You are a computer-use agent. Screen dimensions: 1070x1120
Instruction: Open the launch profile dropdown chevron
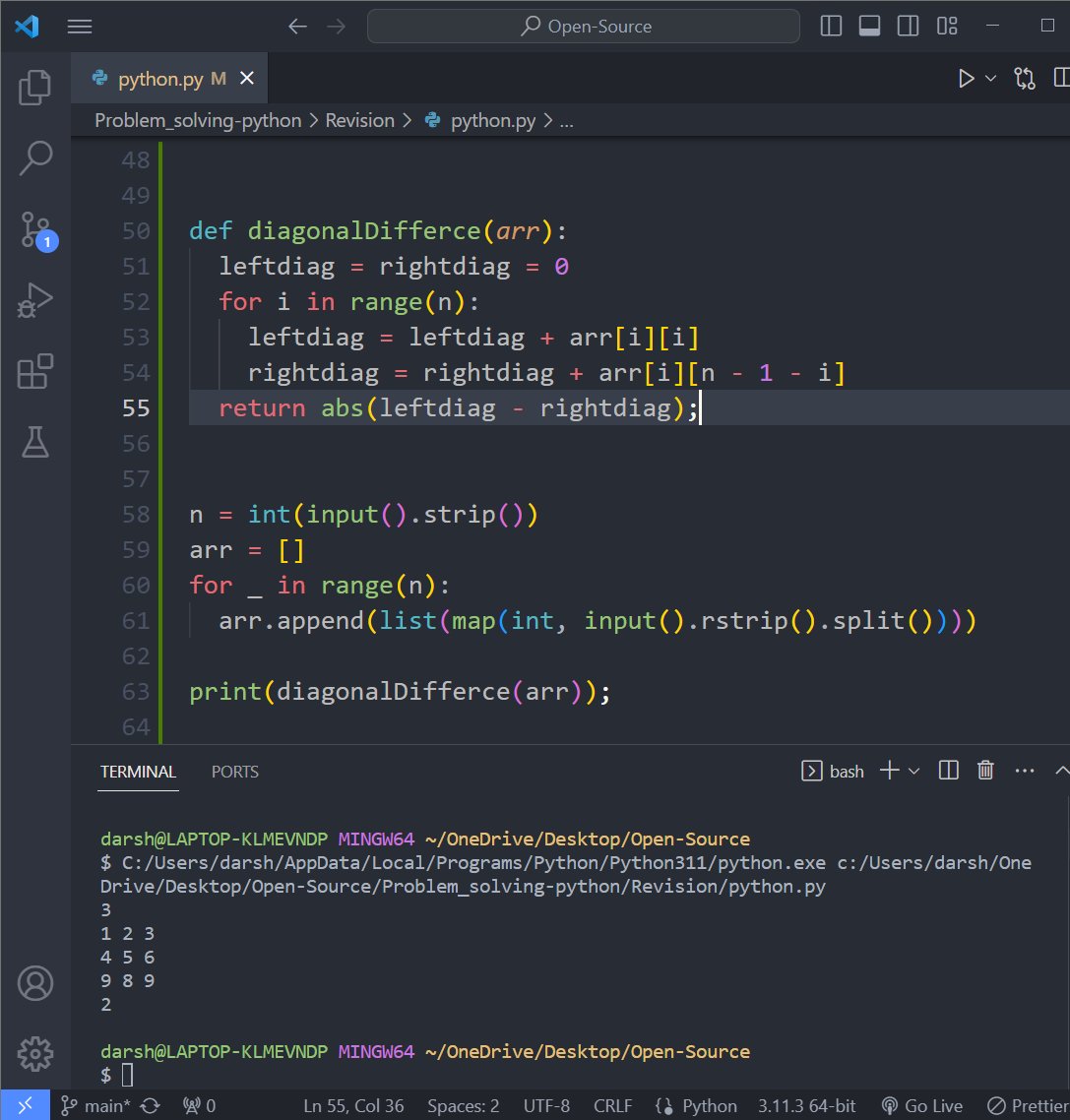(913, 772)
